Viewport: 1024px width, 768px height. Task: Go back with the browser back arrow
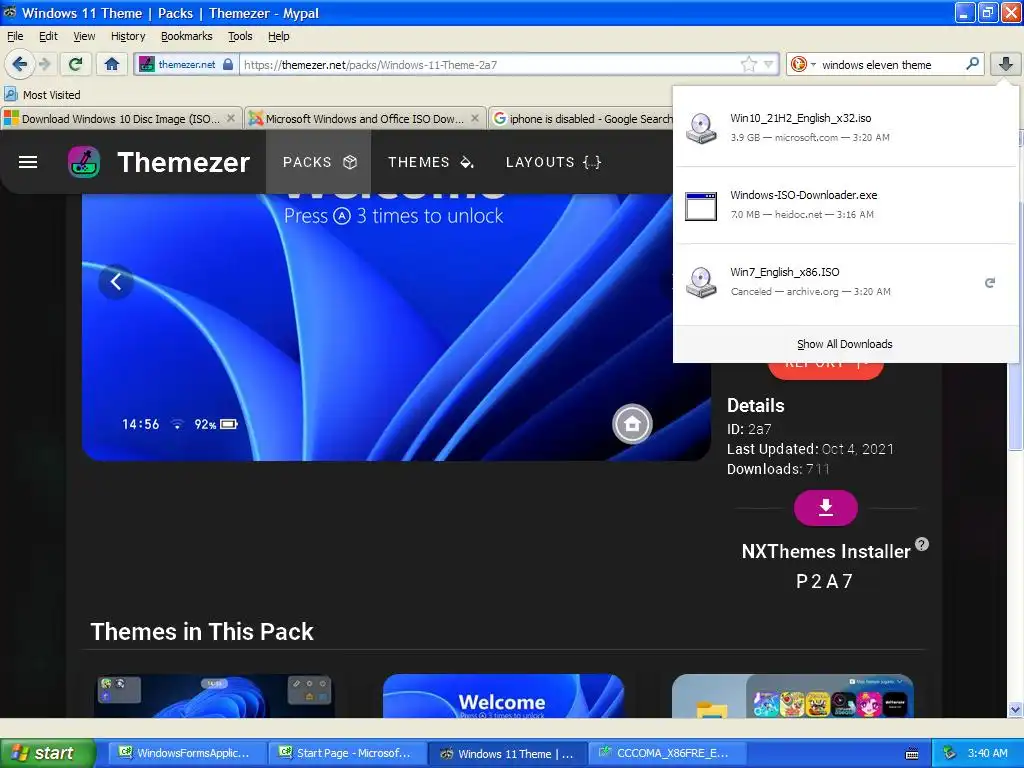click(20, 64)
